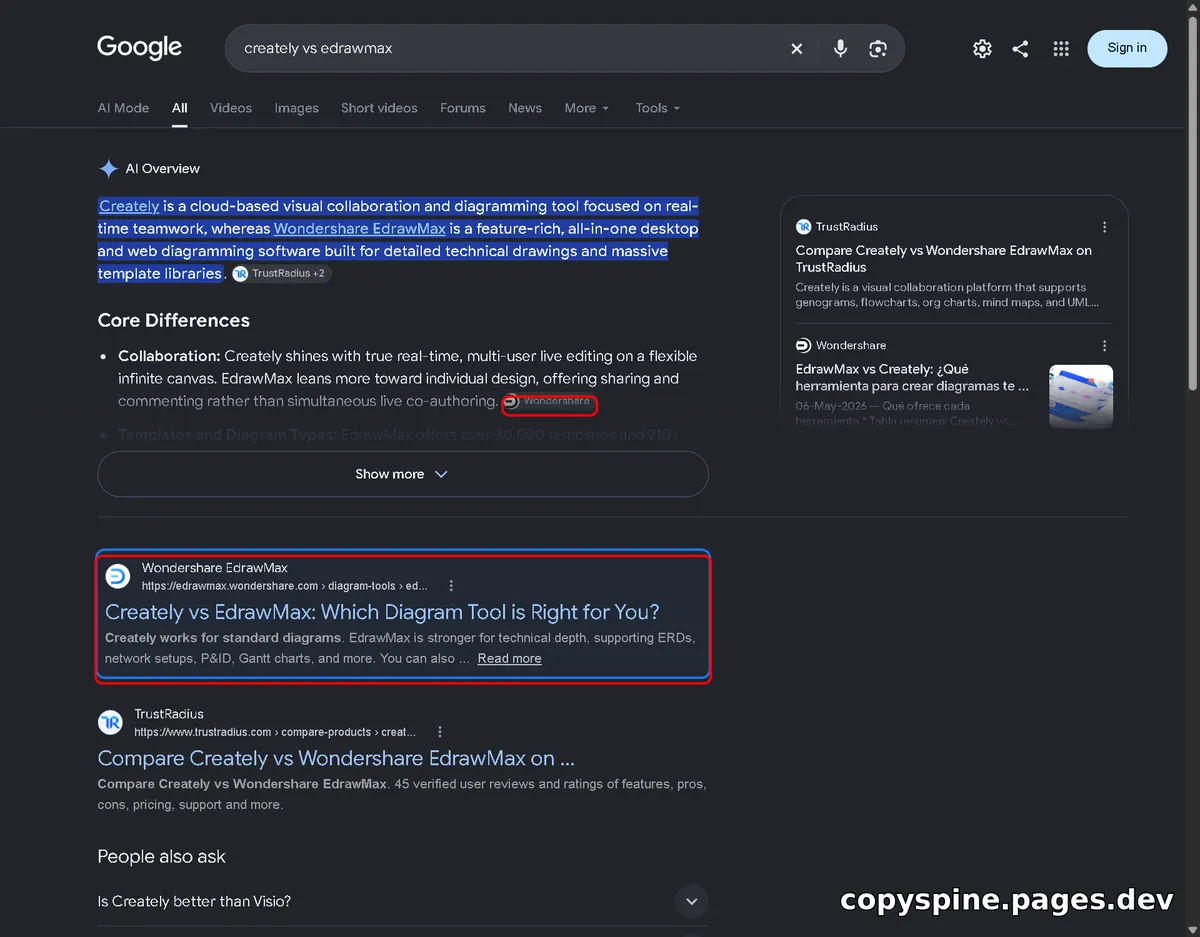This screenshot has width=1200, height=937.
Task: Switch to AI Mode tab
Action: coord(123,108)
